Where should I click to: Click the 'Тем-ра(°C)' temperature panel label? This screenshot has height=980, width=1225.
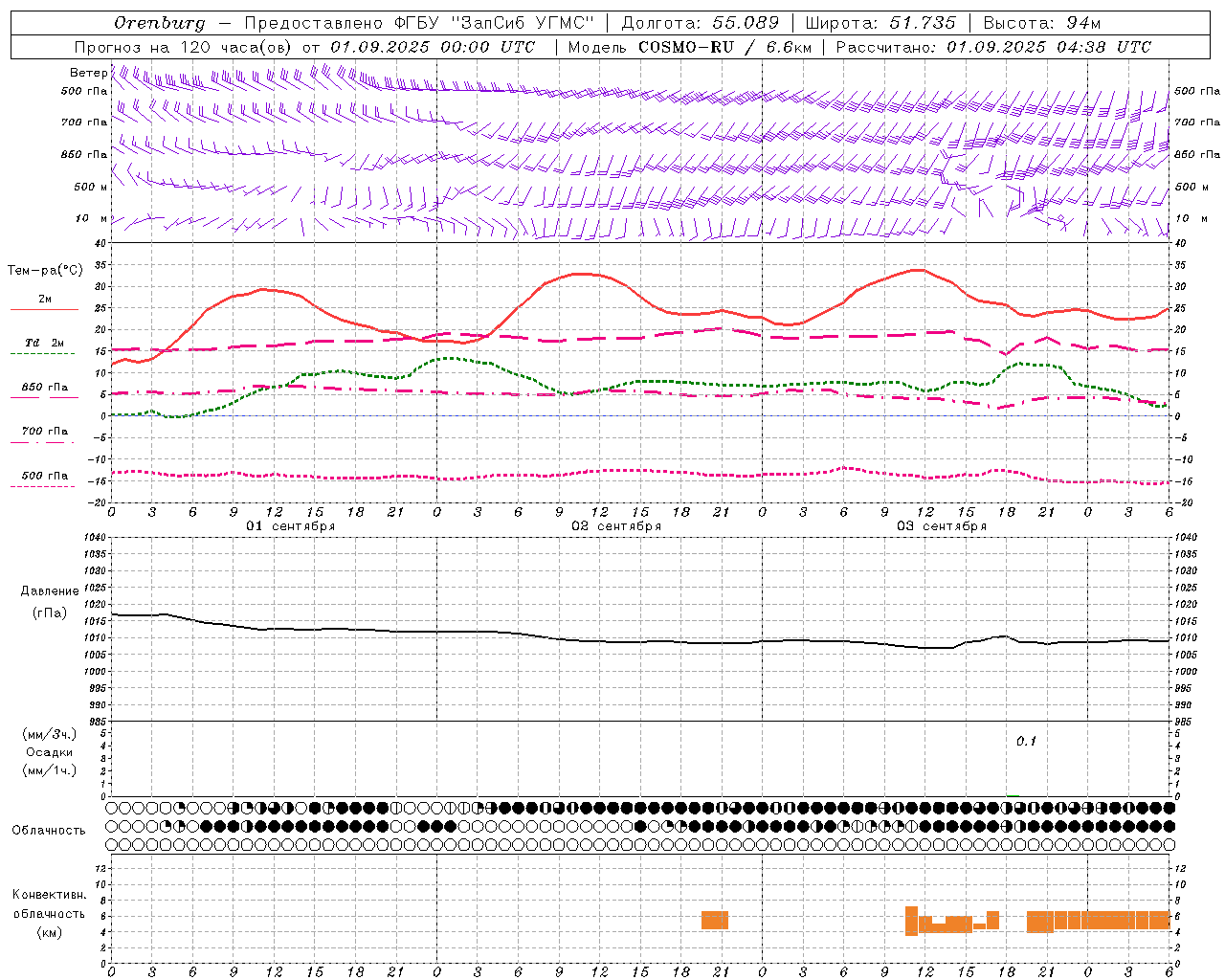pyautogui.click(x=45, y=271)
